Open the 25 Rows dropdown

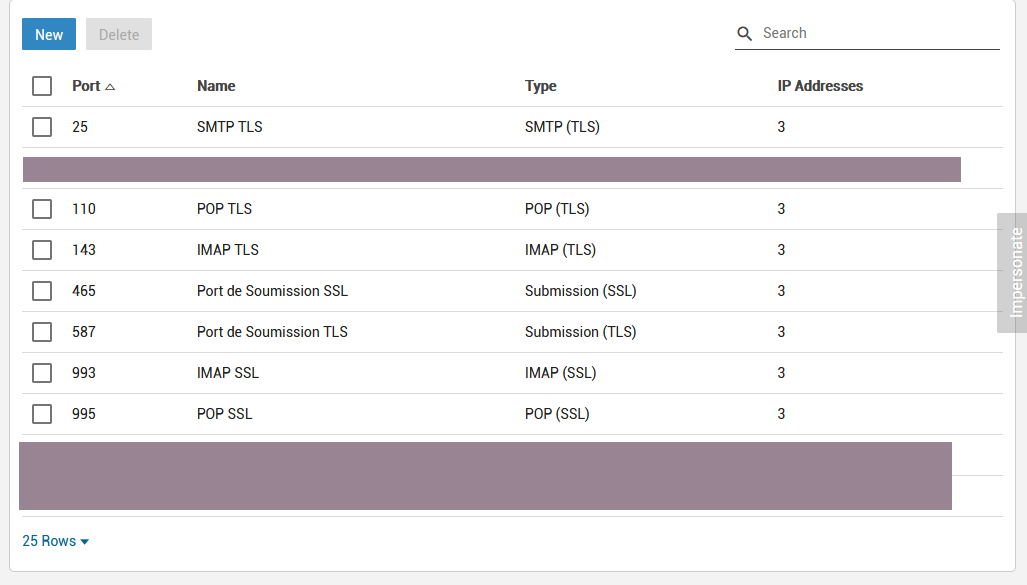(x=56, y=541)
